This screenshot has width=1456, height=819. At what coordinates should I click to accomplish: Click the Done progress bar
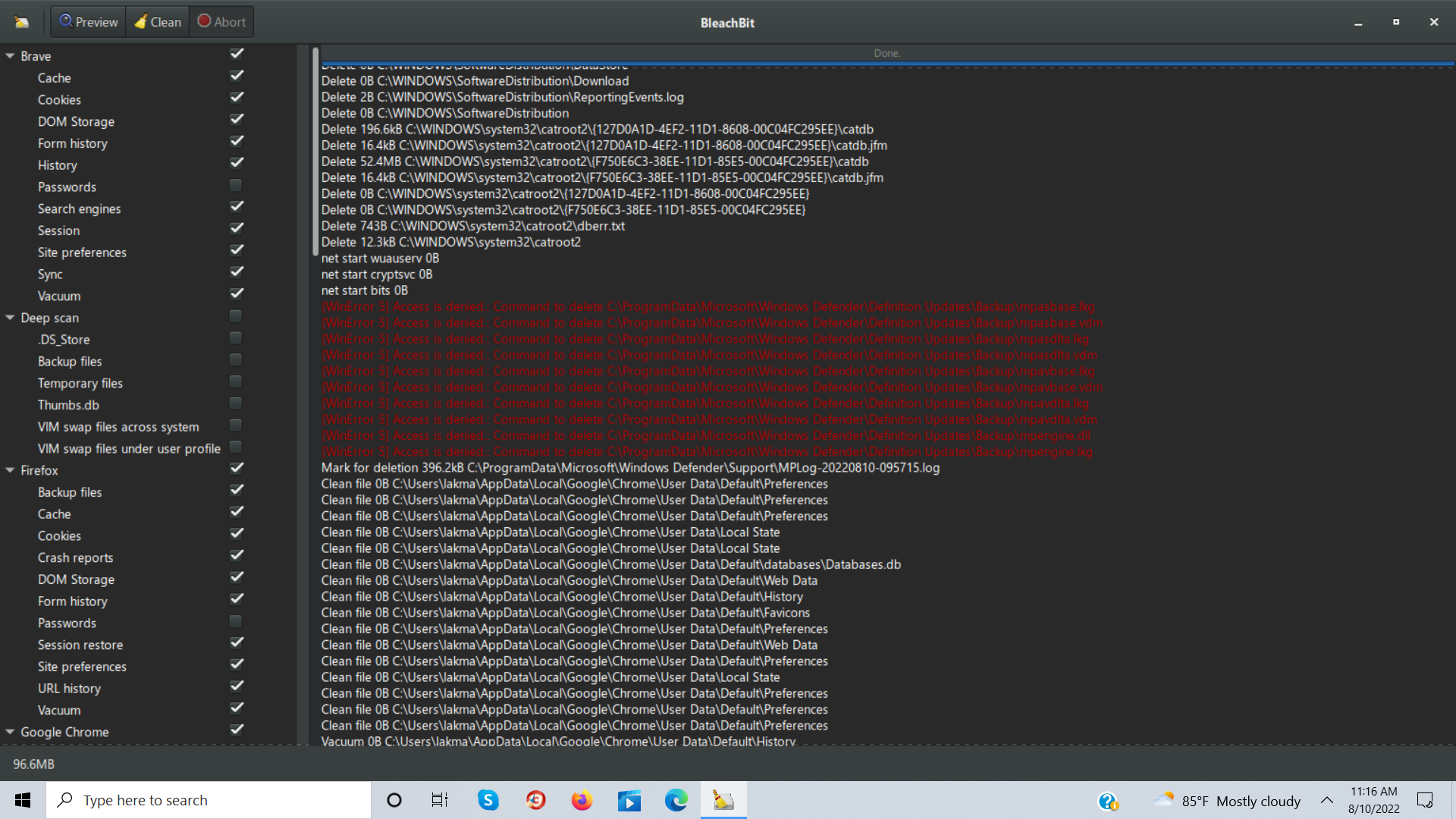[886, 53]
